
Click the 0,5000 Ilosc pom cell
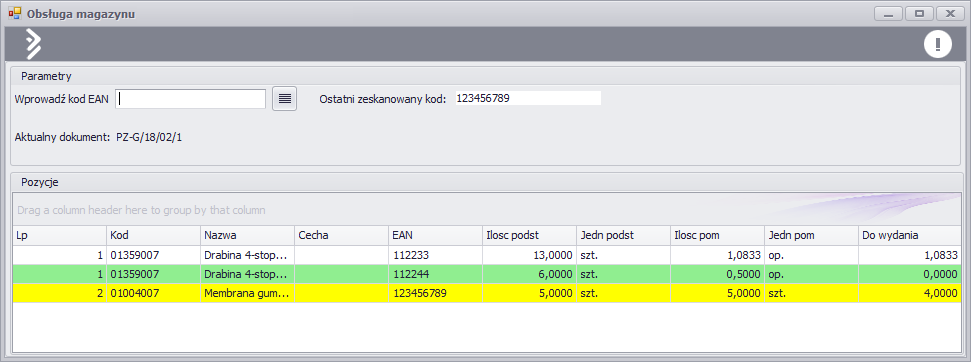718,274
